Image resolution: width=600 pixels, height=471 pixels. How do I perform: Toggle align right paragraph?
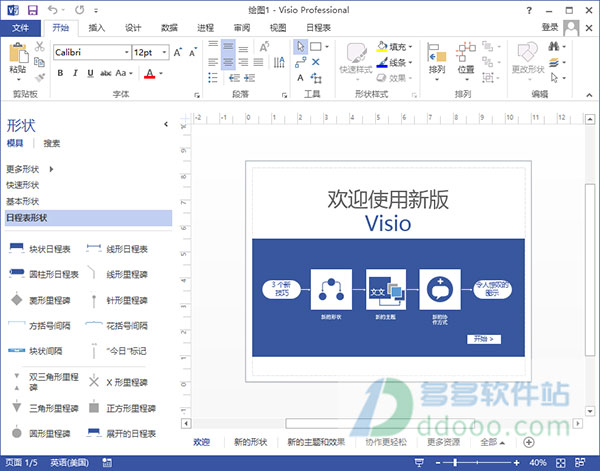pyautogui.click(x=243, y=62)
